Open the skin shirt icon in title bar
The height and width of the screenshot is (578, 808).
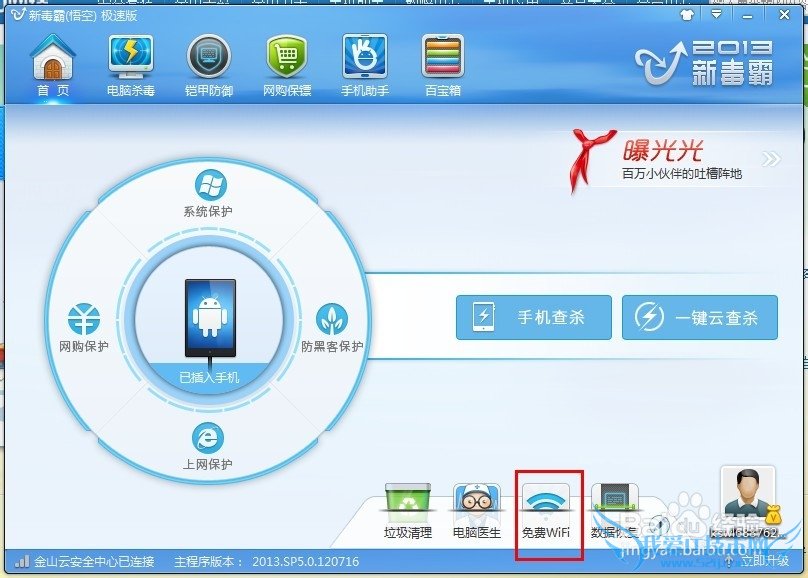(687, 15)
